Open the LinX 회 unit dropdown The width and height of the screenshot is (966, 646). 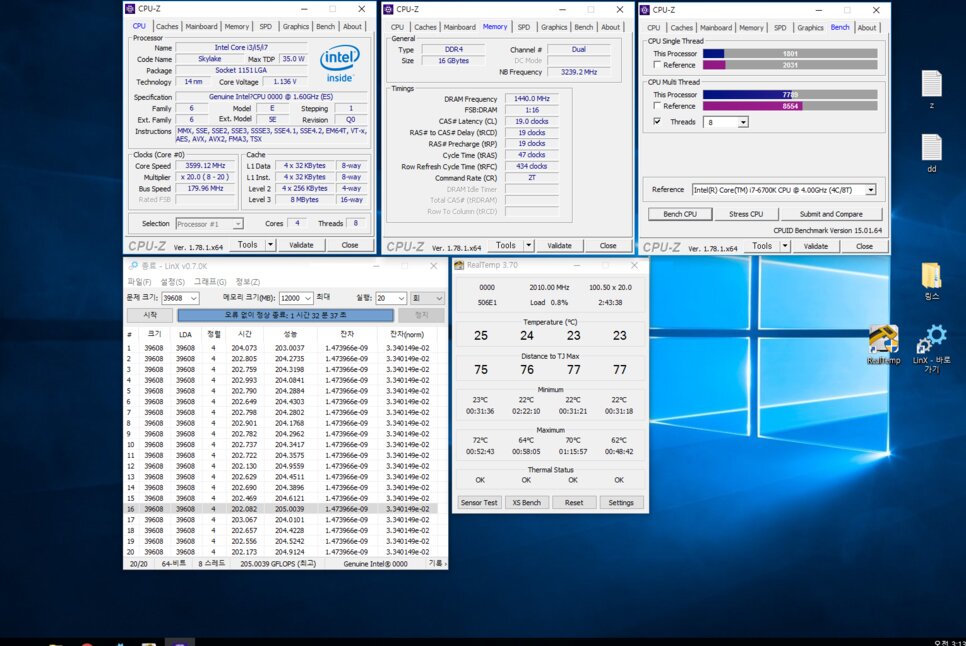click(x=427, y=298)
